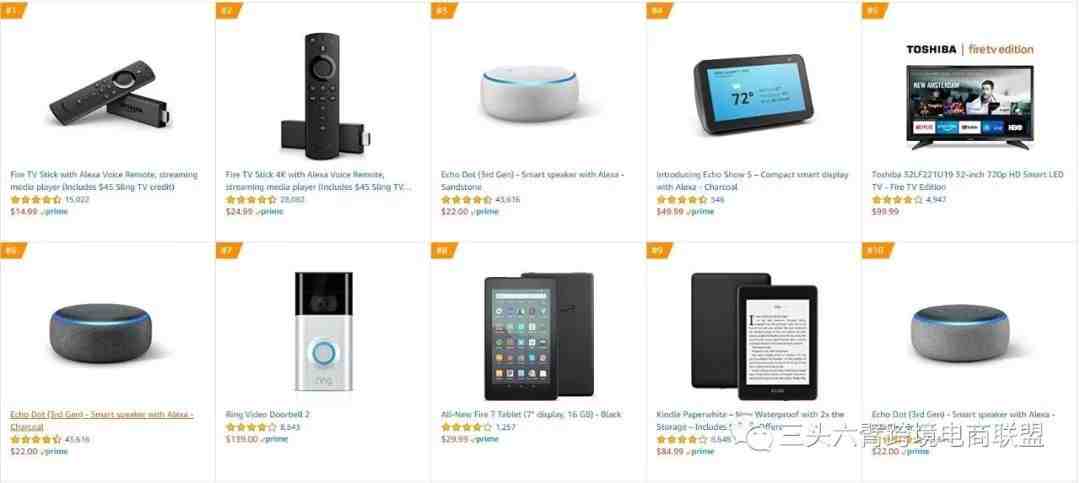Select the Kindle Paperwhite product image
This screenshot has width=1080, height=483.
tap(754, 336)
